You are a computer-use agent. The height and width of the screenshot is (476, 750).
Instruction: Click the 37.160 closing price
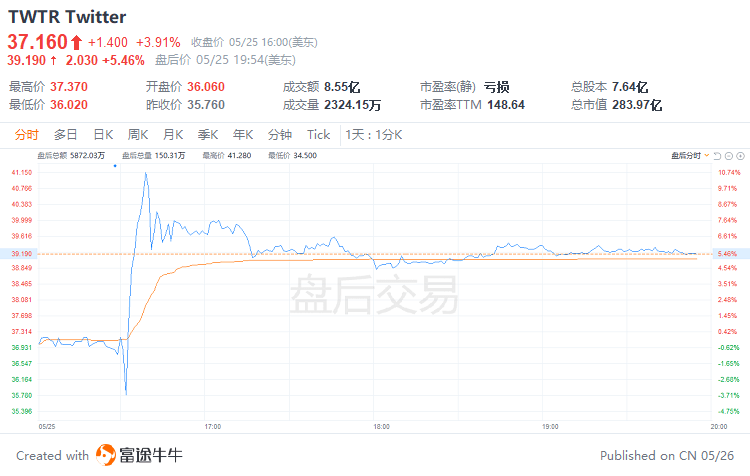point(37,42)
